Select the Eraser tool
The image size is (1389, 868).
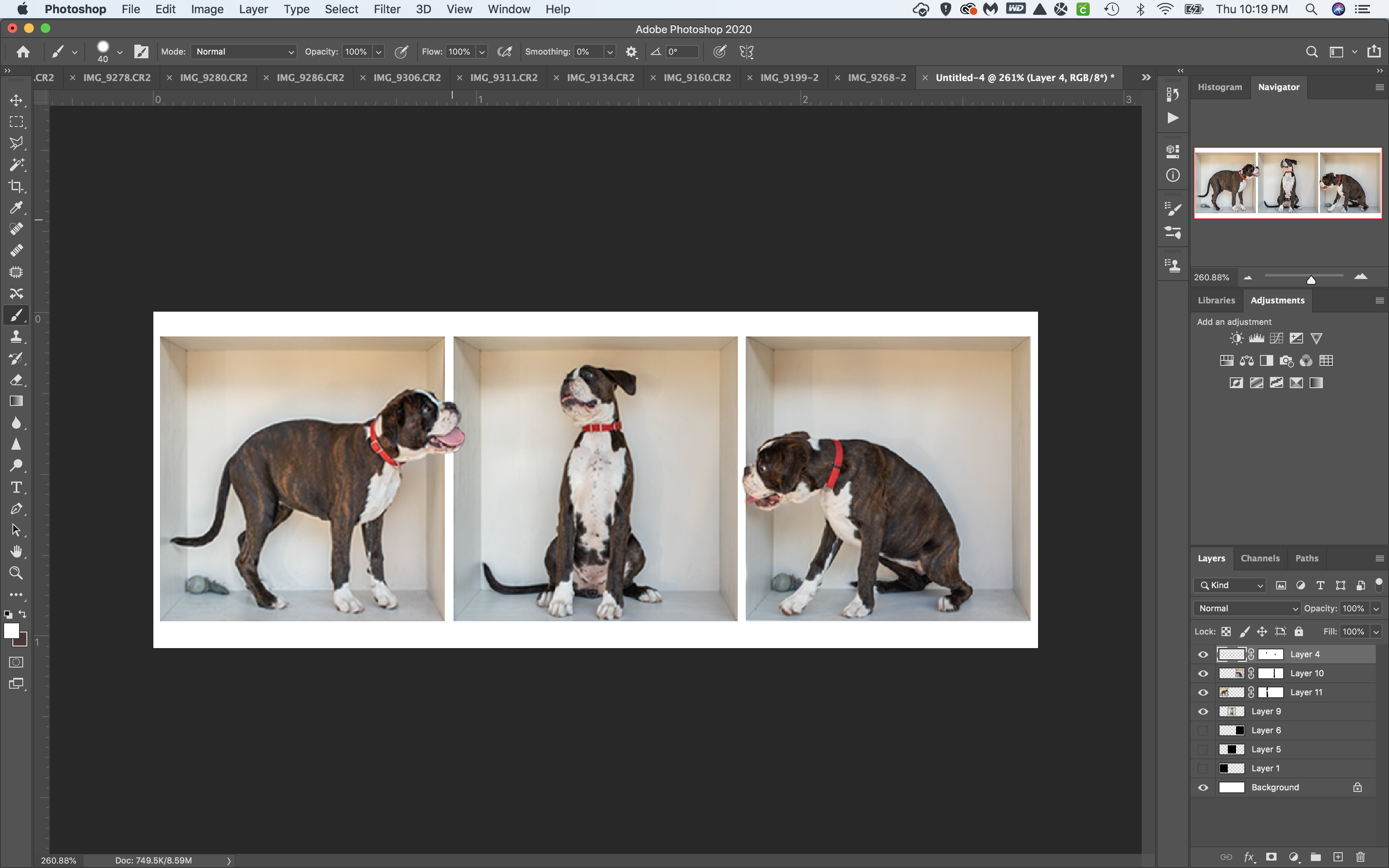point(16,379)
